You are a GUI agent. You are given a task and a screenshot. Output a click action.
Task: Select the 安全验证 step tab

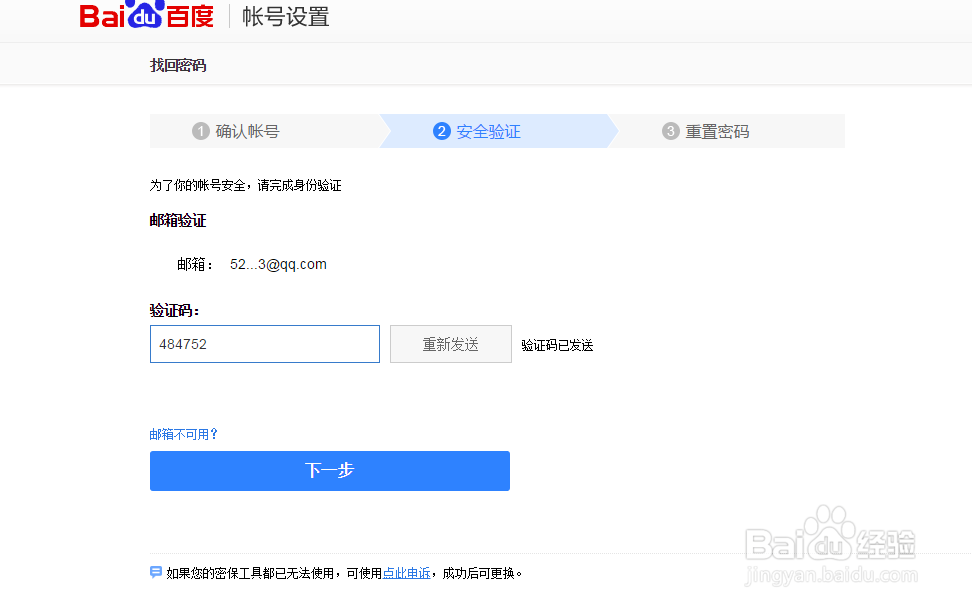click(499, 131)
